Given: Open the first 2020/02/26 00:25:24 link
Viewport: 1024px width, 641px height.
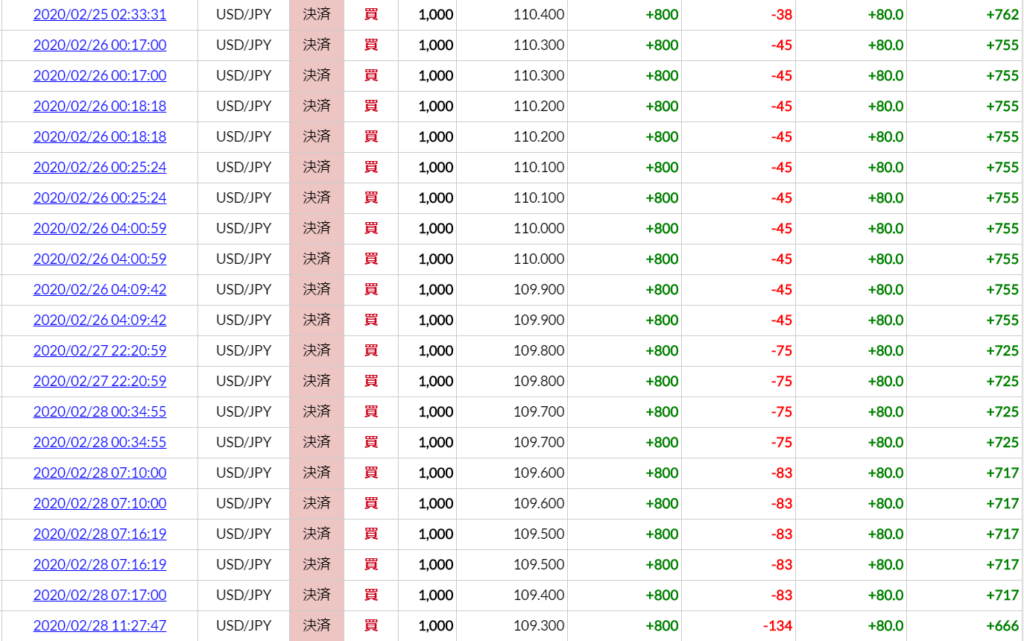Looking at the screenshot, I should [x=100, y=167].
